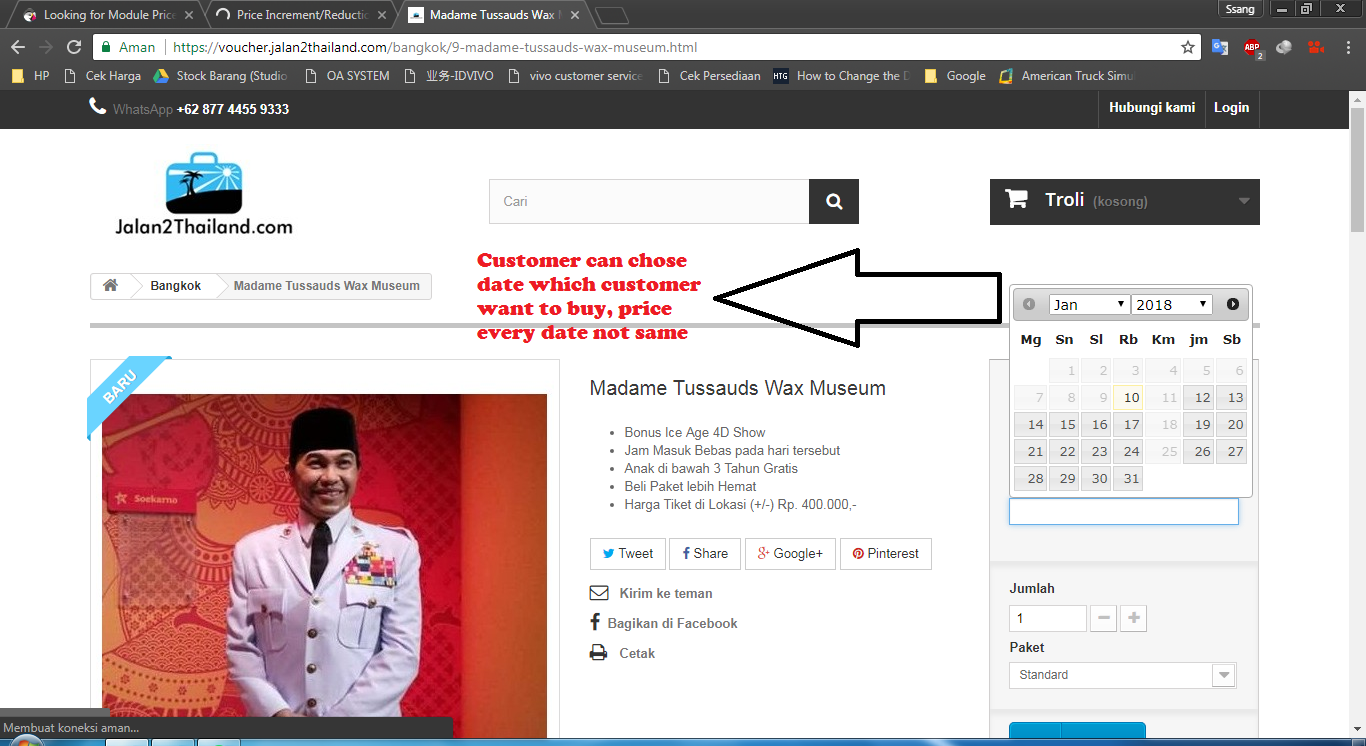Open the HP bookmark
Screen dimensions: 1366x746
click(x=30, y=76)
